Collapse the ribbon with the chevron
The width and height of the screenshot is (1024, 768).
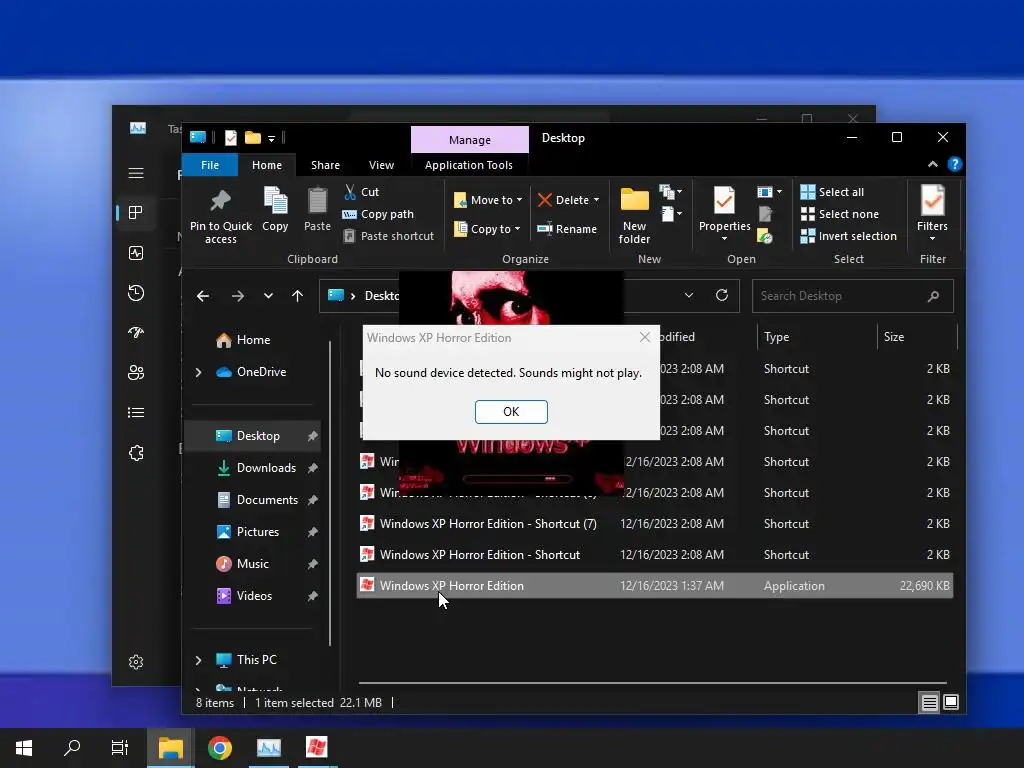(933, 165)
